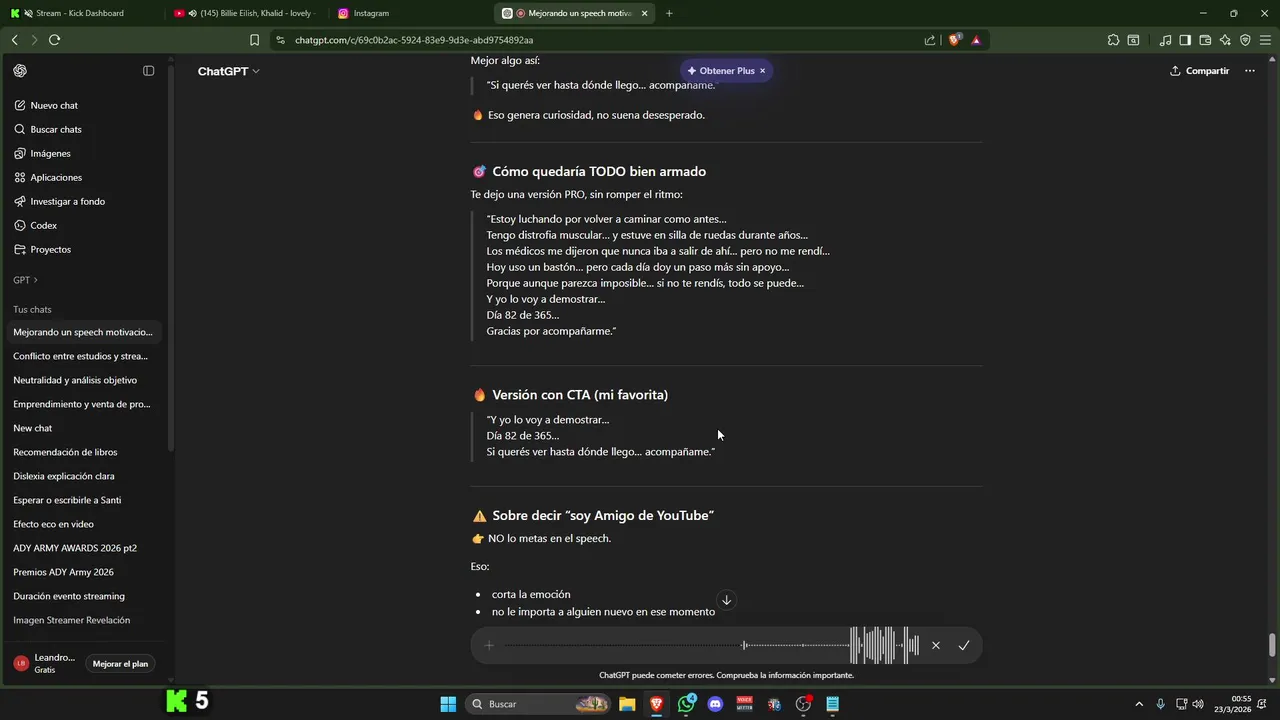Share the conversation with Compartir

click(x=1199, y=71)
